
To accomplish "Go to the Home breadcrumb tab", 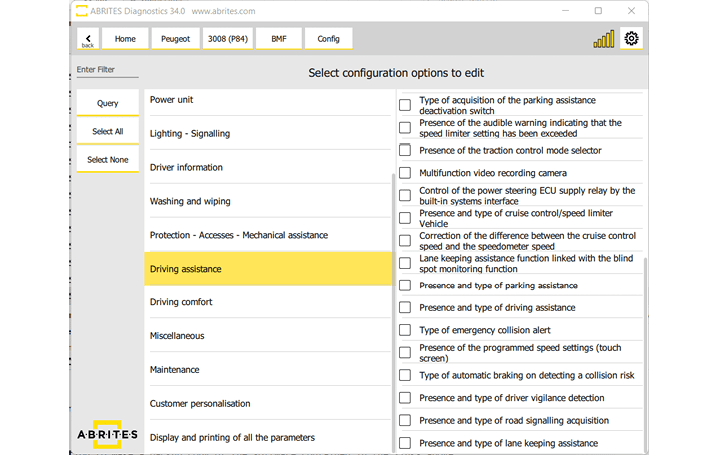I will [125, 39].
